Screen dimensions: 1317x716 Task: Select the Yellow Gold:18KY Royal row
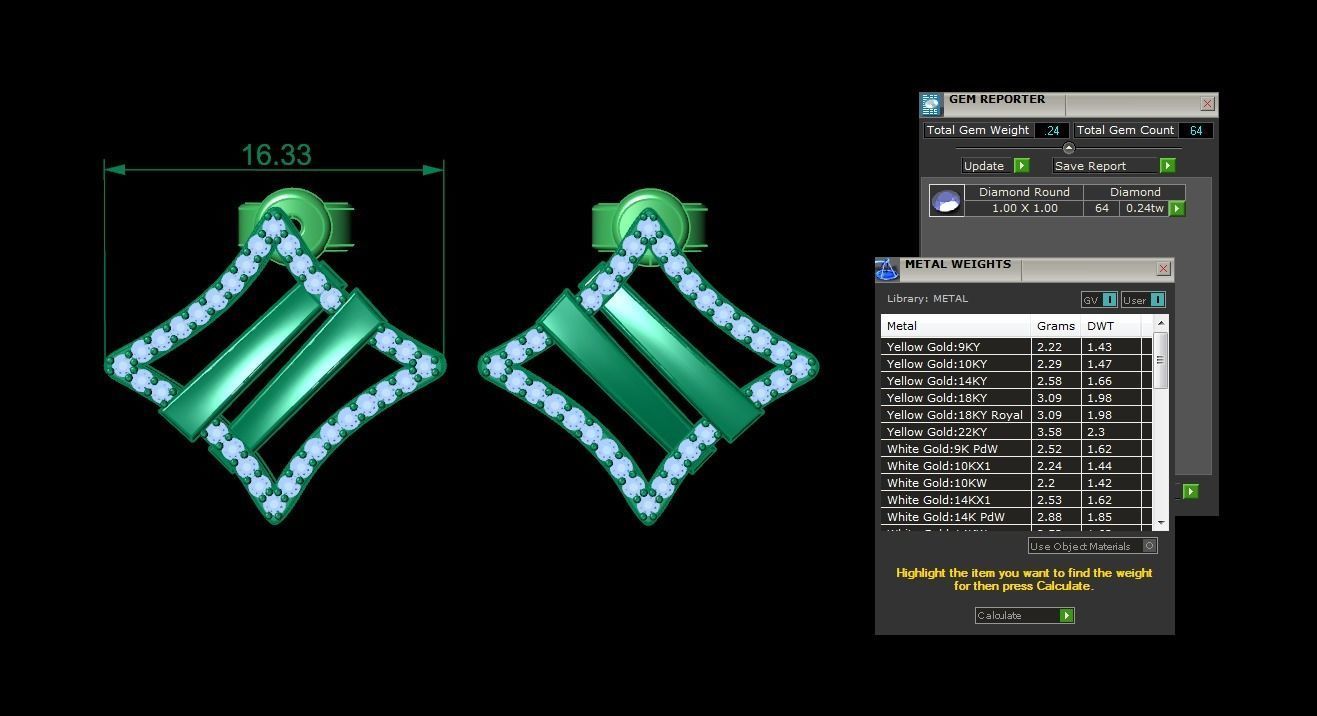tap(1016, 415)
